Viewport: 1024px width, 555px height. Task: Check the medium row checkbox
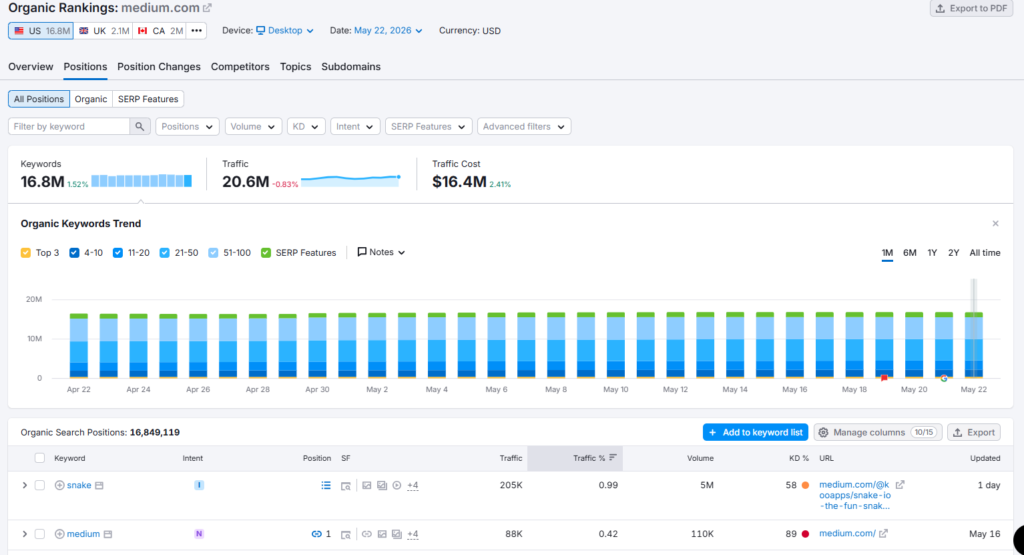40,534
